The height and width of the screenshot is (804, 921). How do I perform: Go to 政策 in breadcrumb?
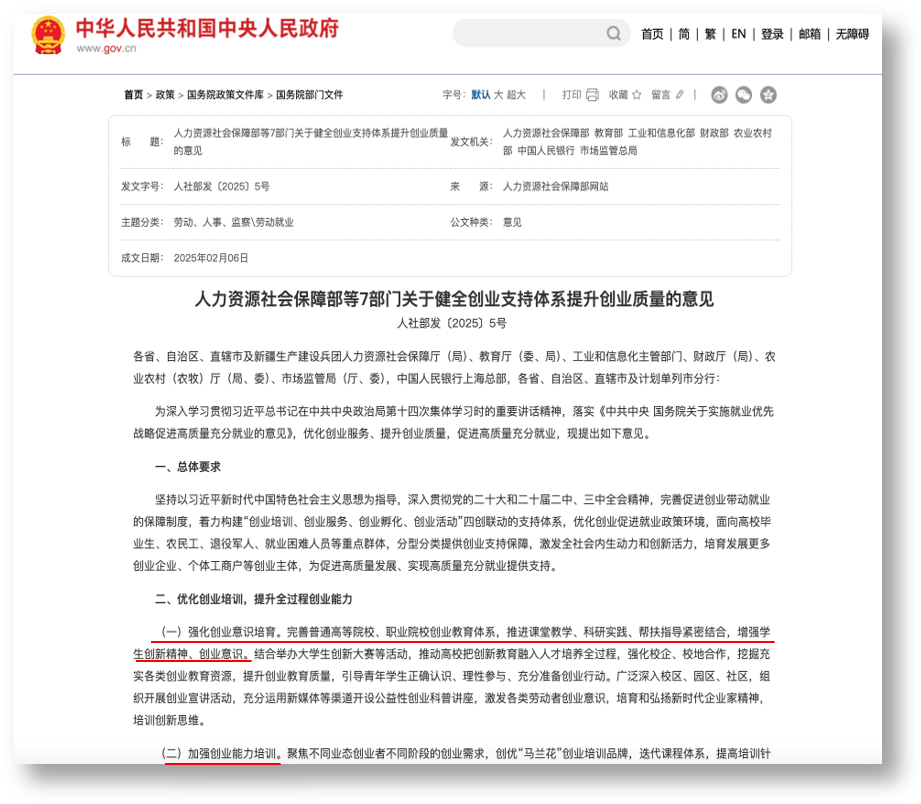(165, 95)
